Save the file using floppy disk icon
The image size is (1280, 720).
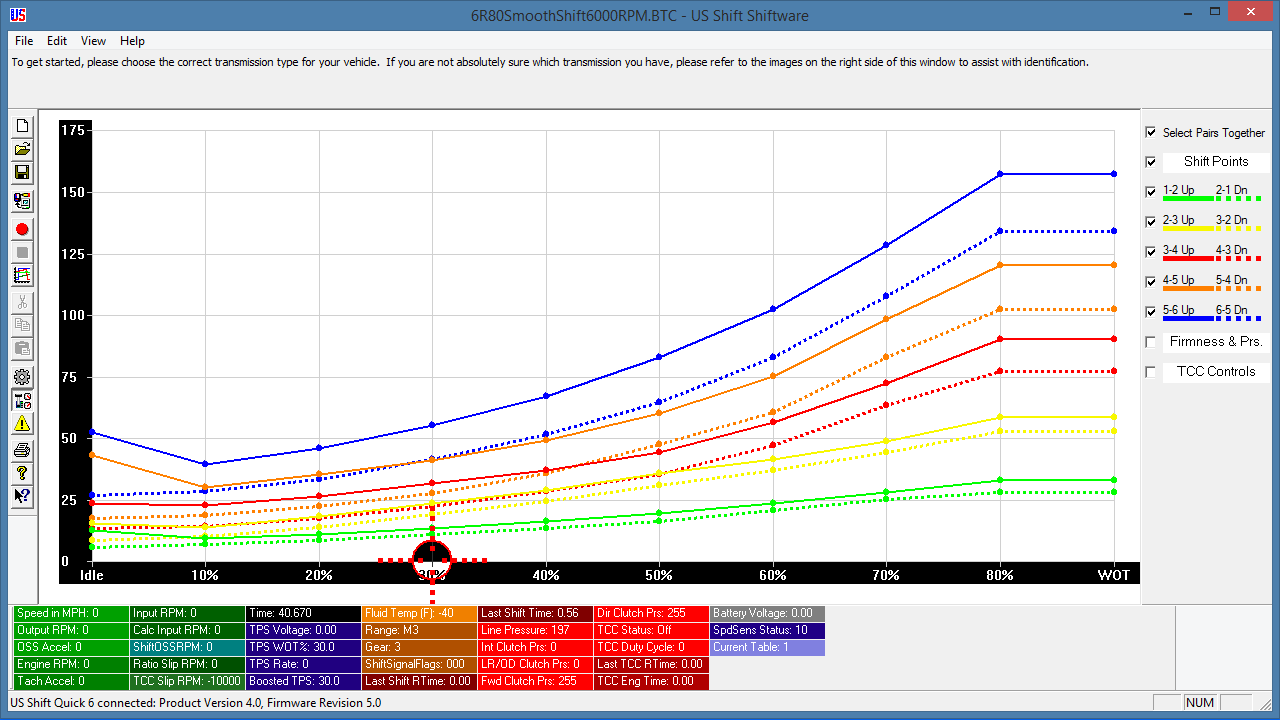22,173
